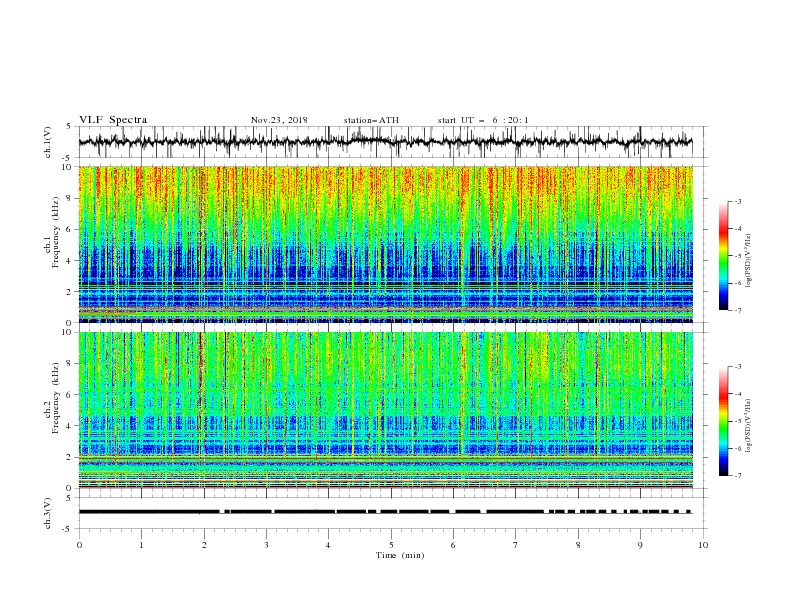Select the date text "Nov.23, 2018"
The height and width of the screenshot is (612, 792).
click(279, 120)
